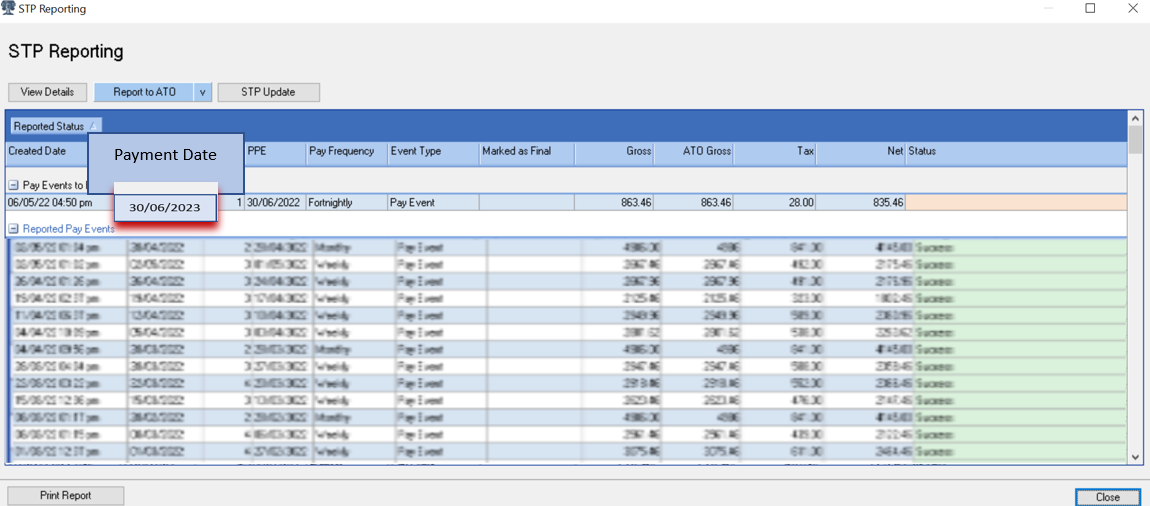Collapse the Reported Pay Events group
The image size is (1150, 506).
click(x=13, y=229)
